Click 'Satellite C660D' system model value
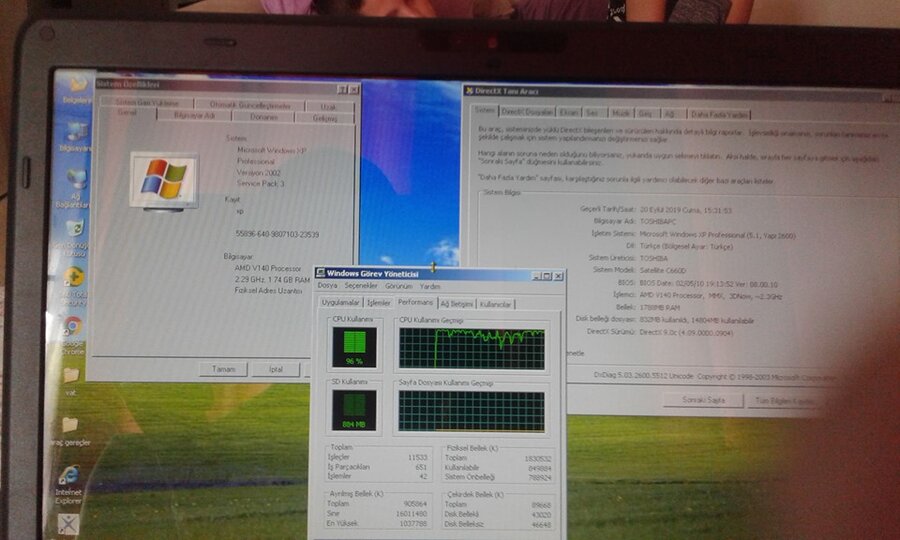900x540 pixels. 663,270
